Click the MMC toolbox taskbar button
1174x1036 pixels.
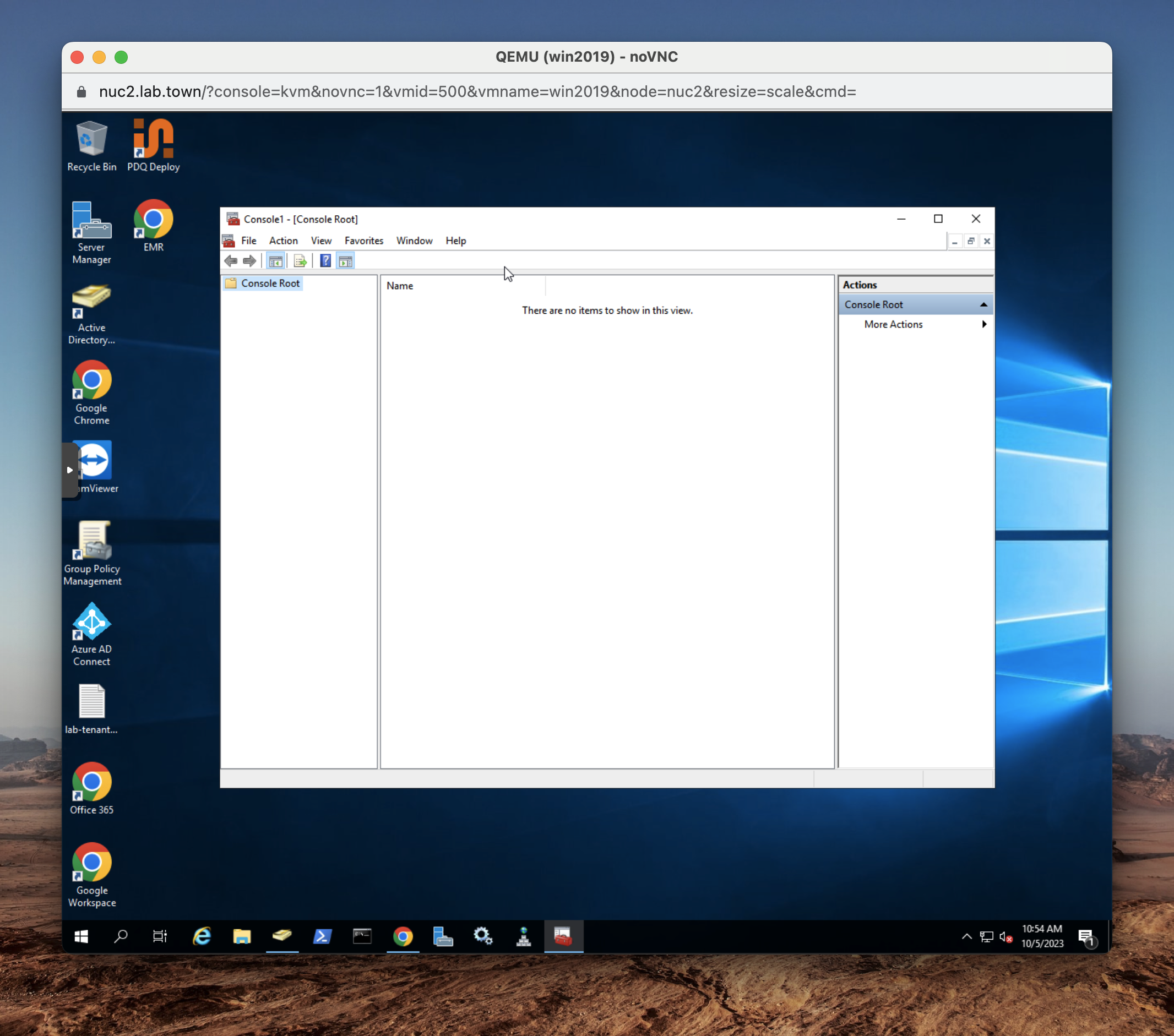[x=563, y=937]
